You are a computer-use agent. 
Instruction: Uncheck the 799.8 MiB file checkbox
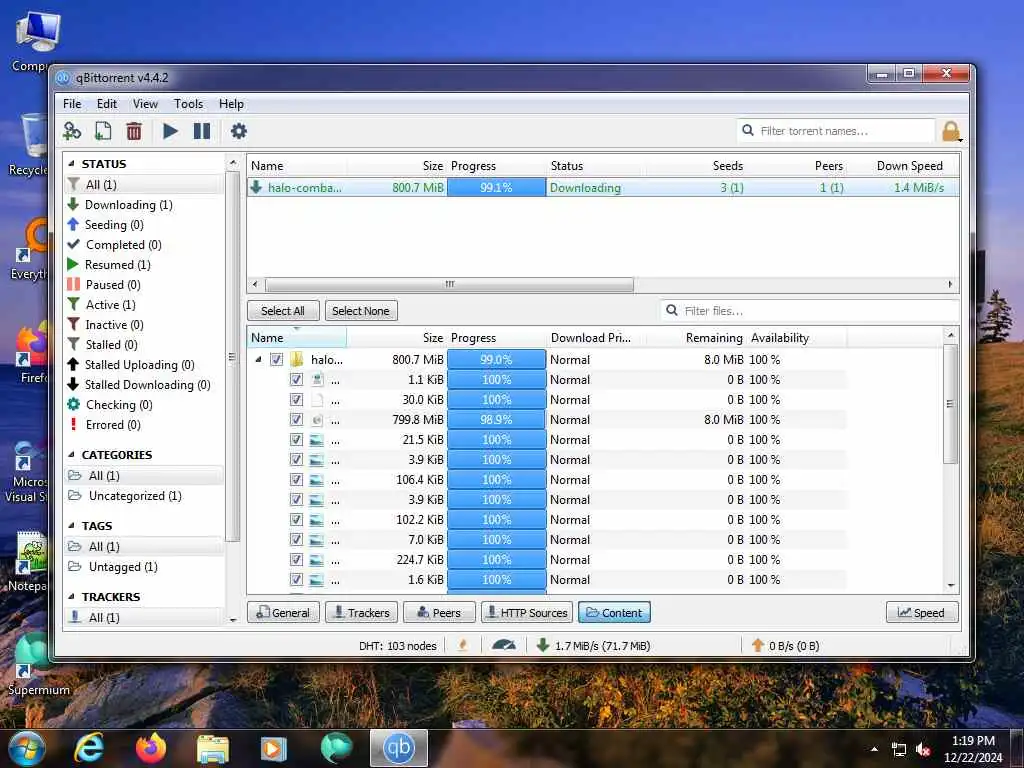pyautogui.click(x=296, y=419)
